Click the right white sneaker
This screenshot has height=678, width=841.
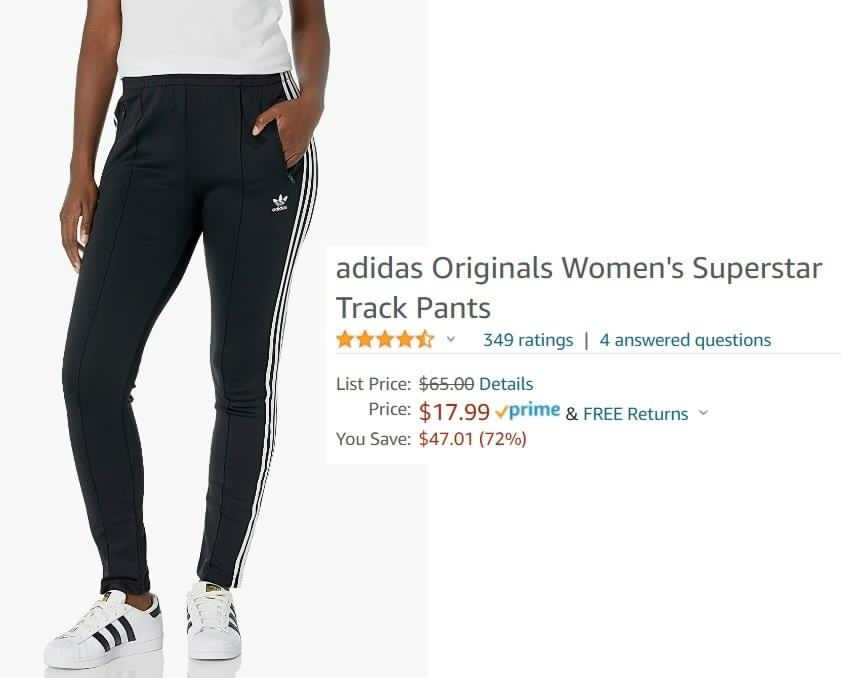pos(213,621)
